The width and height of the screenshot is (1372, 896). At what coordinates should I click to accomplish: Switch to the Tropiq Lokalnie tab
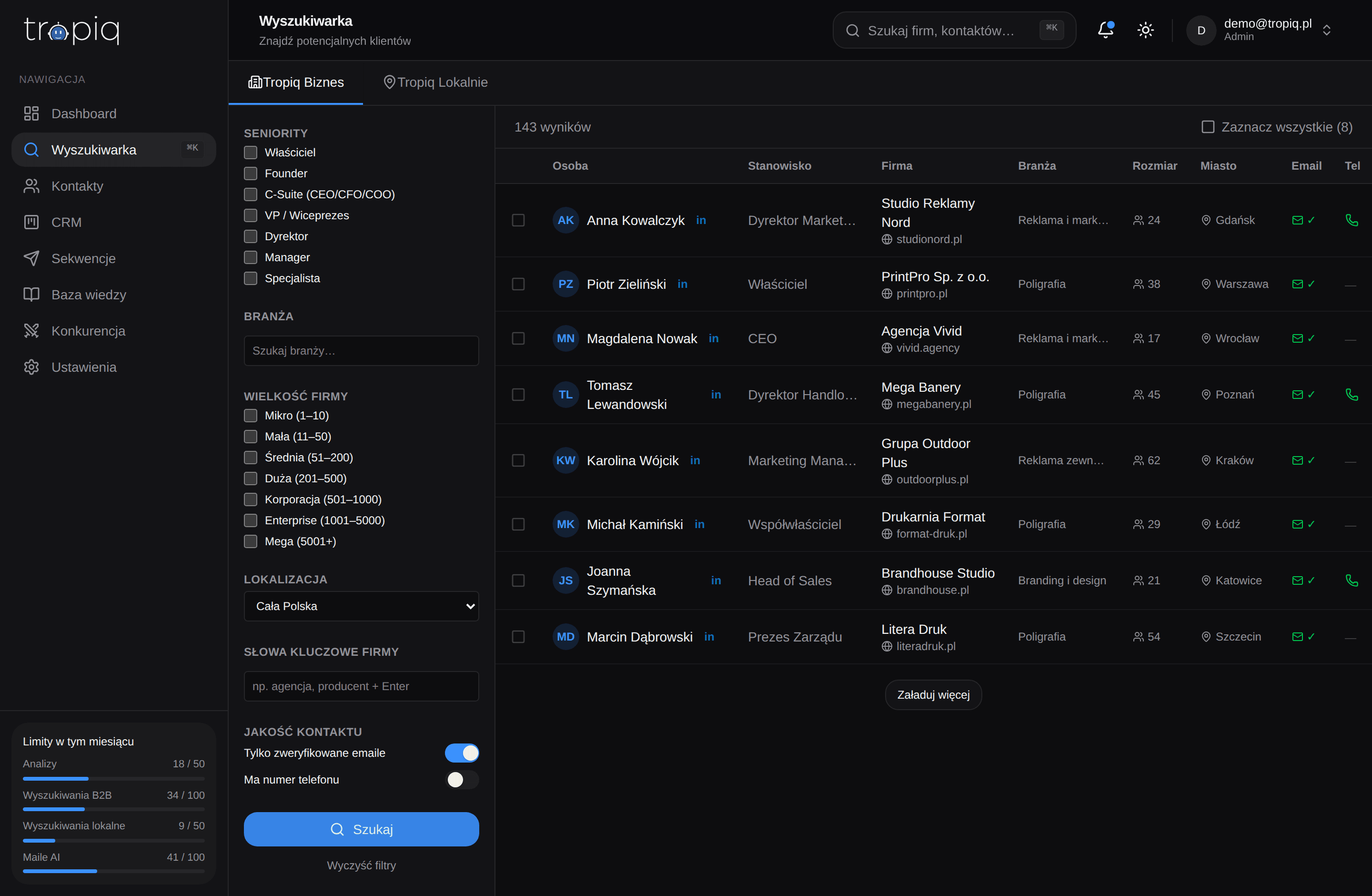coord(436,82)
